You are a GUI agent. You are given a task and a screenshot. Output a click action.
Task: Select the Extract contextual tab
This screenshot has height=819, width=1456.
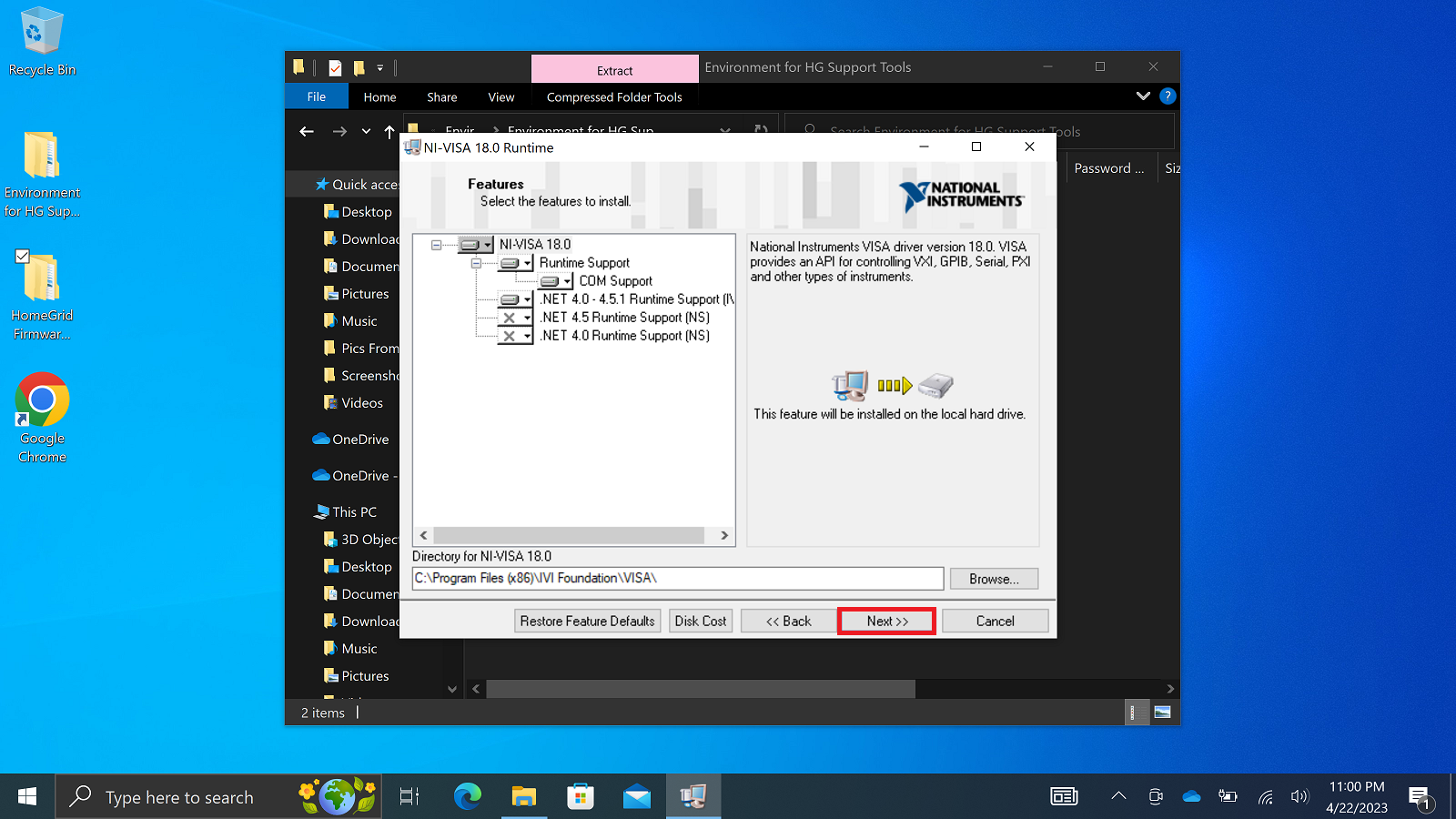point(615,70)
